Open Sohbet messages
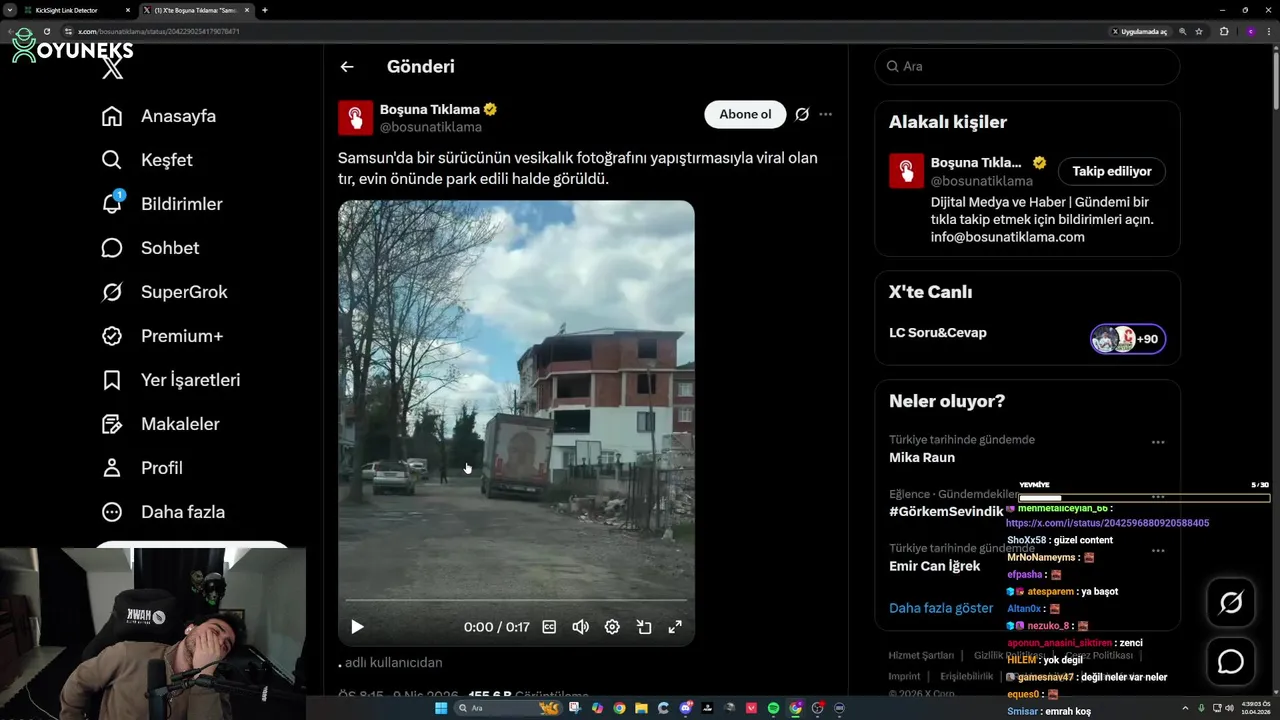The height and width of the screenshot is (720, 1280). click(150, 248)
